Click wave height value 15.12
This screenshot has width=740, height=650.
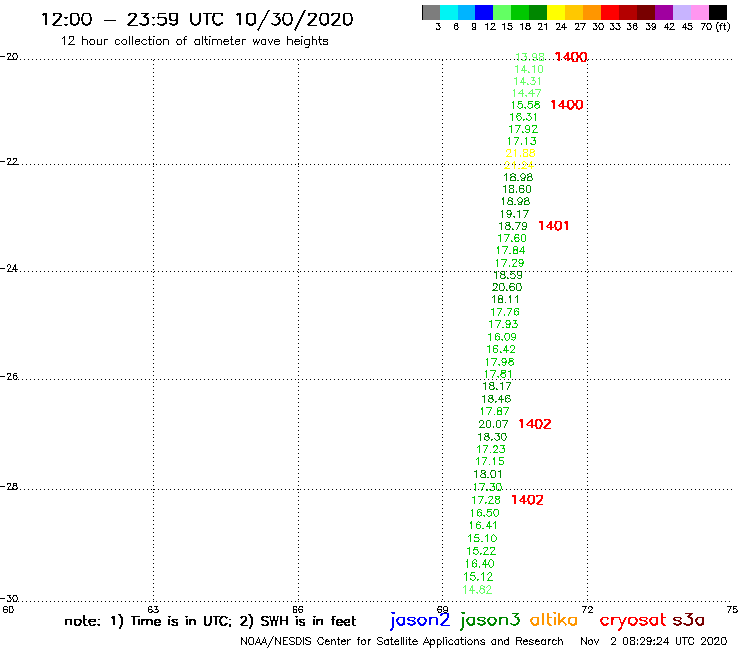(x=479, y=577)
